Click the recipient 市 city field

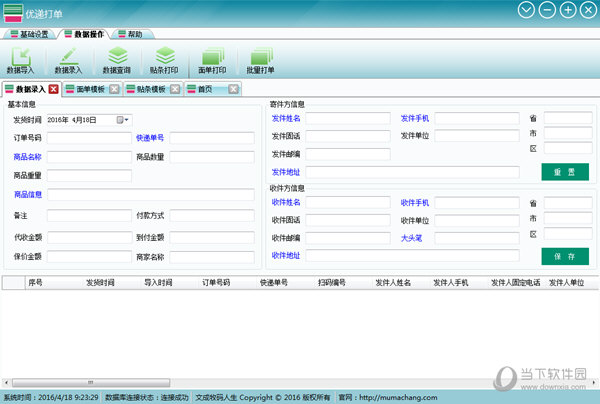(x=568, y=218)
